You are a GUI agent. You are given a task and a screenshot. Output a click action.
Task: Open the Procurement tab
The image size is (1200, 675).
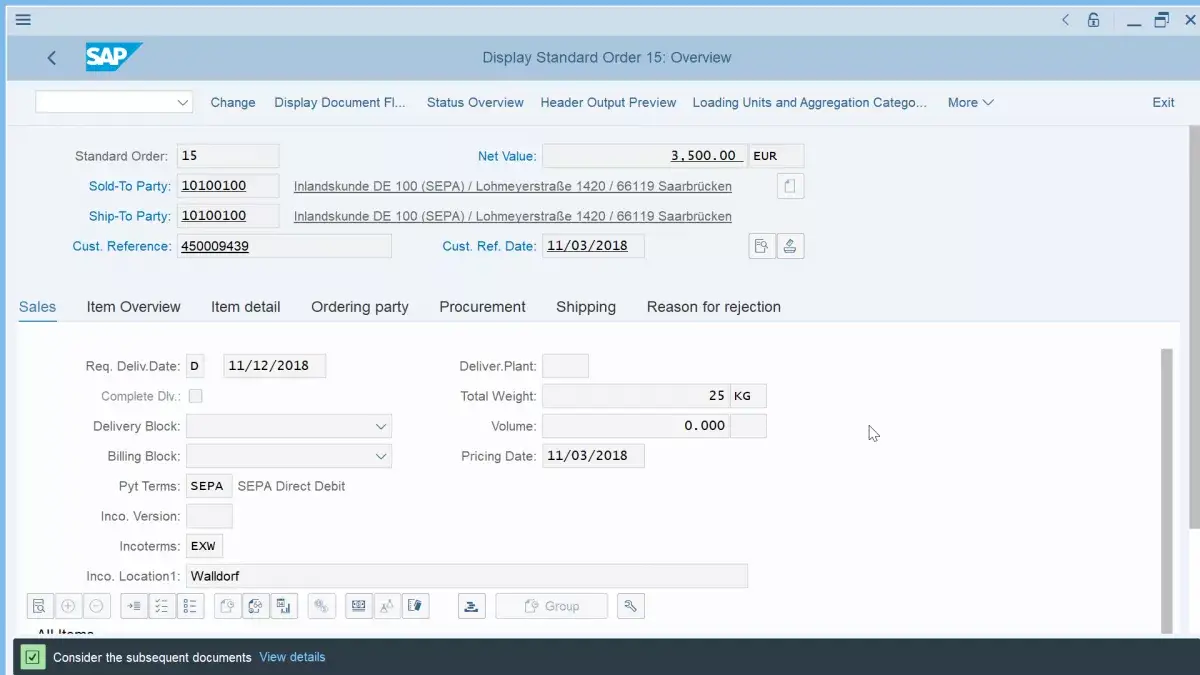483,307
